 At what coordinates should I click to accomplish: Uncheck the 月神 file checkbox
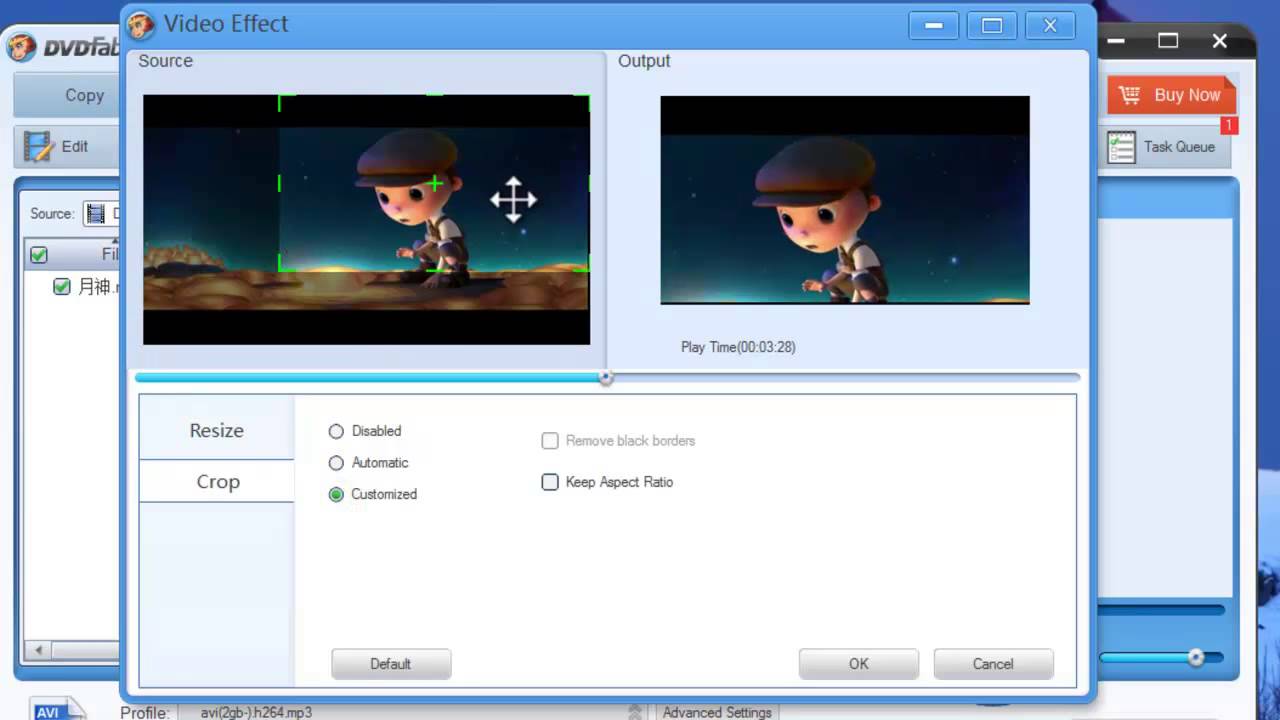[x=62, y=287]
